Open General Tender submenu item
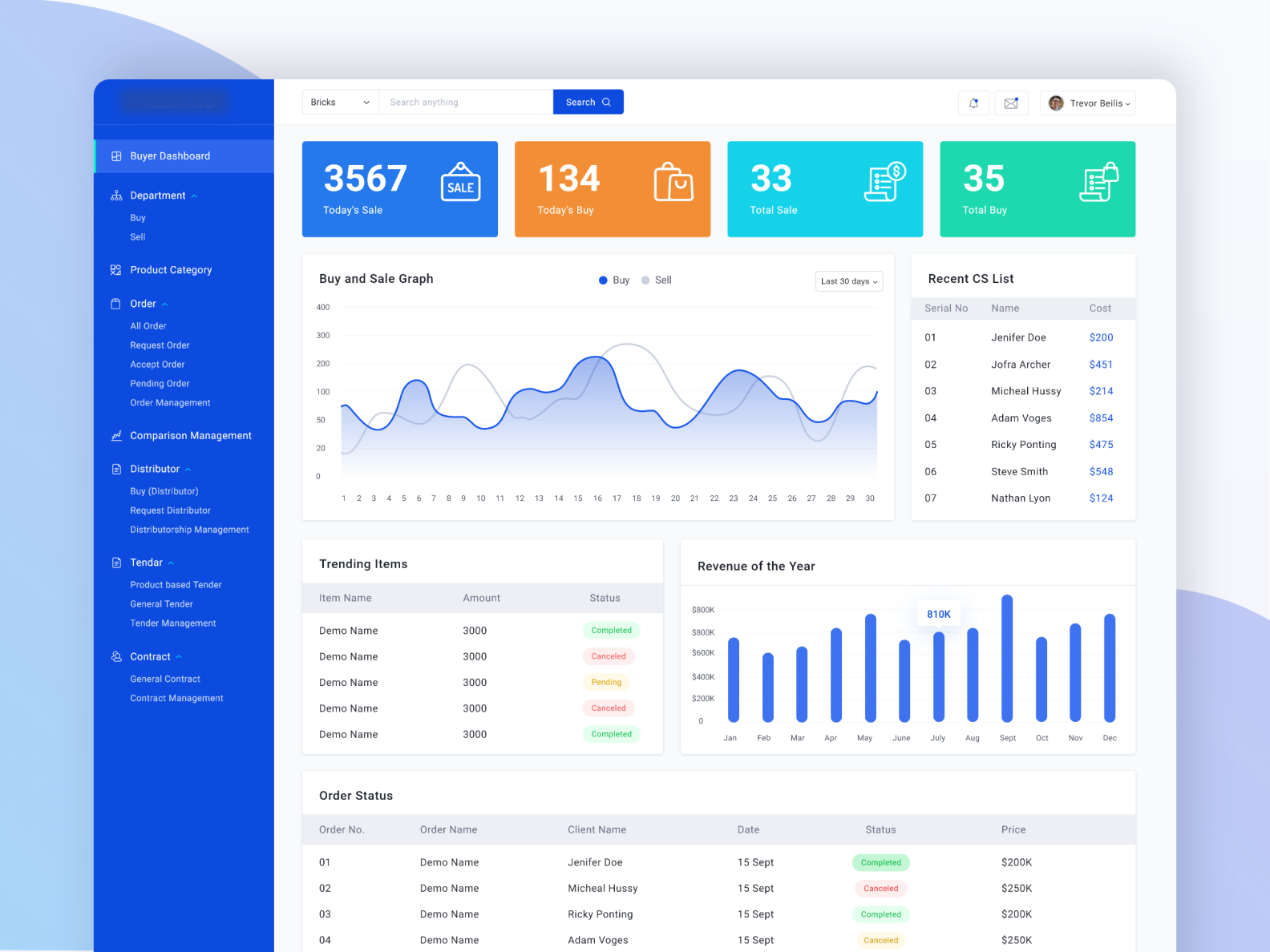1270x952 pixels. tap(161, 604)
